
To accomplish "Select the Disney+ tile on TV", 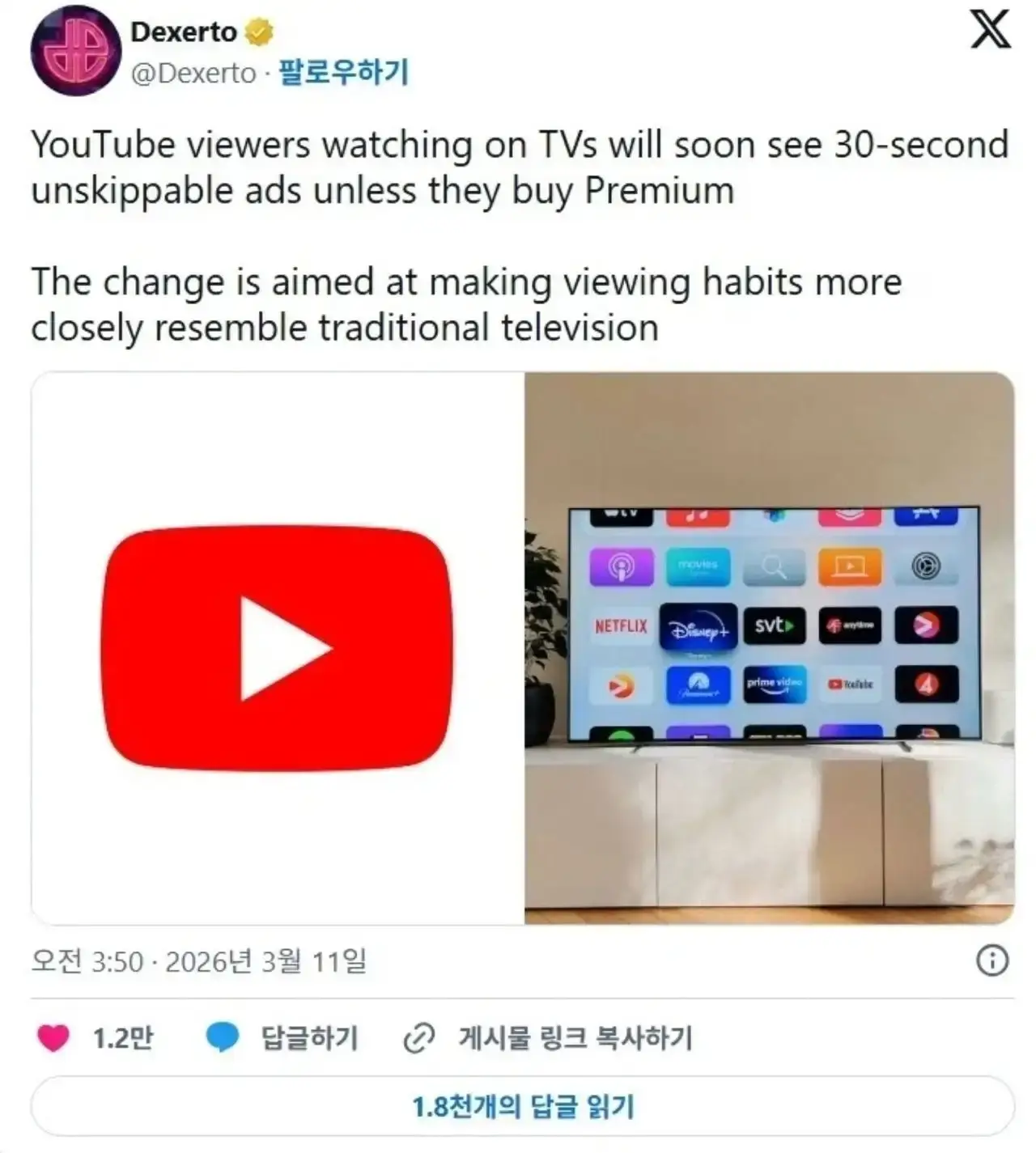I will point(698,628).
